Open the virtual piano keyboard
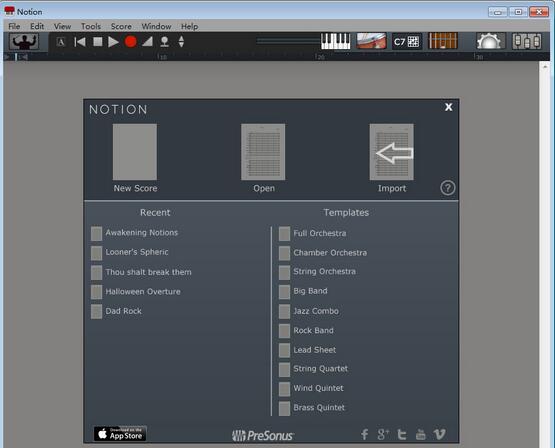Screen dimensions: 555x448 [336, 41]
